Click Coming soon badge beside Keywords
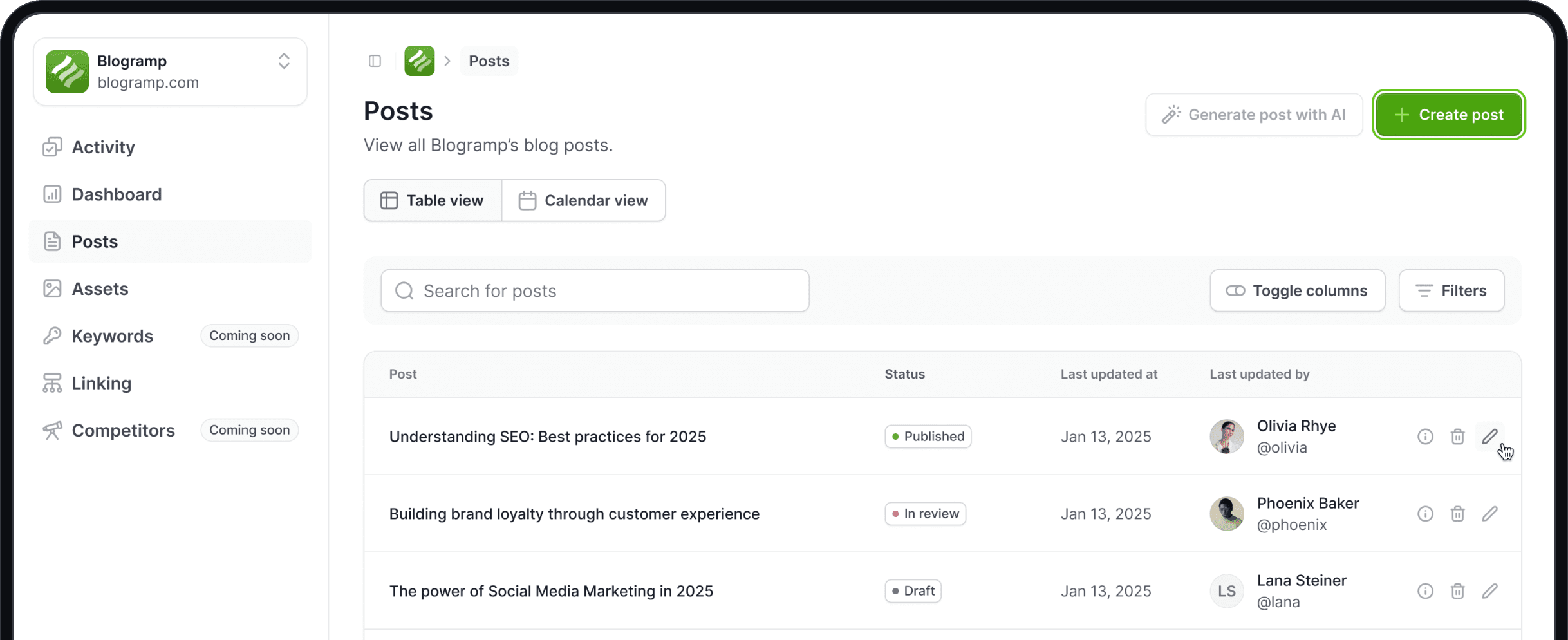 coord(250,335)
